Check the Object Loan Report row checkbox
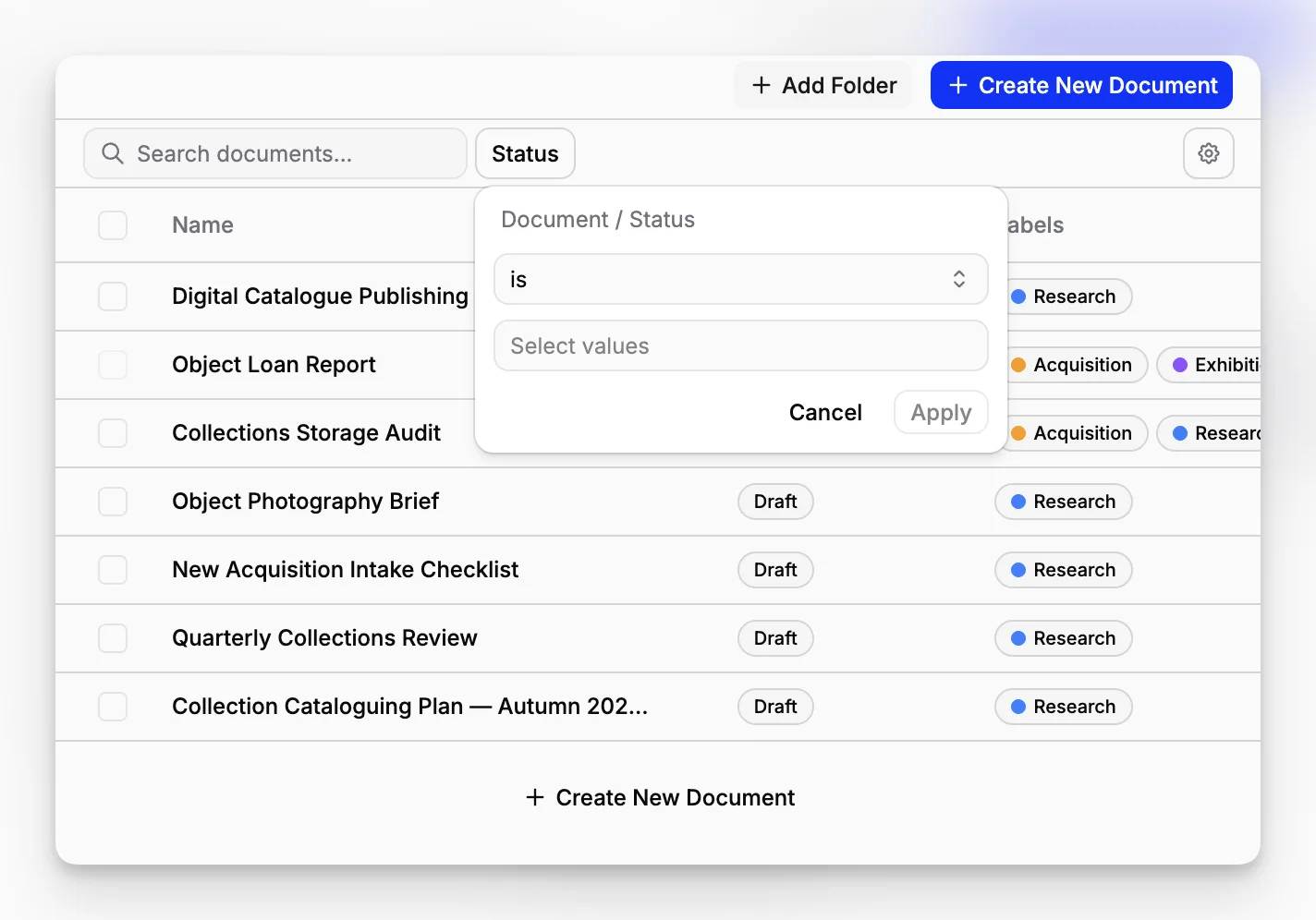 point(113,365)
